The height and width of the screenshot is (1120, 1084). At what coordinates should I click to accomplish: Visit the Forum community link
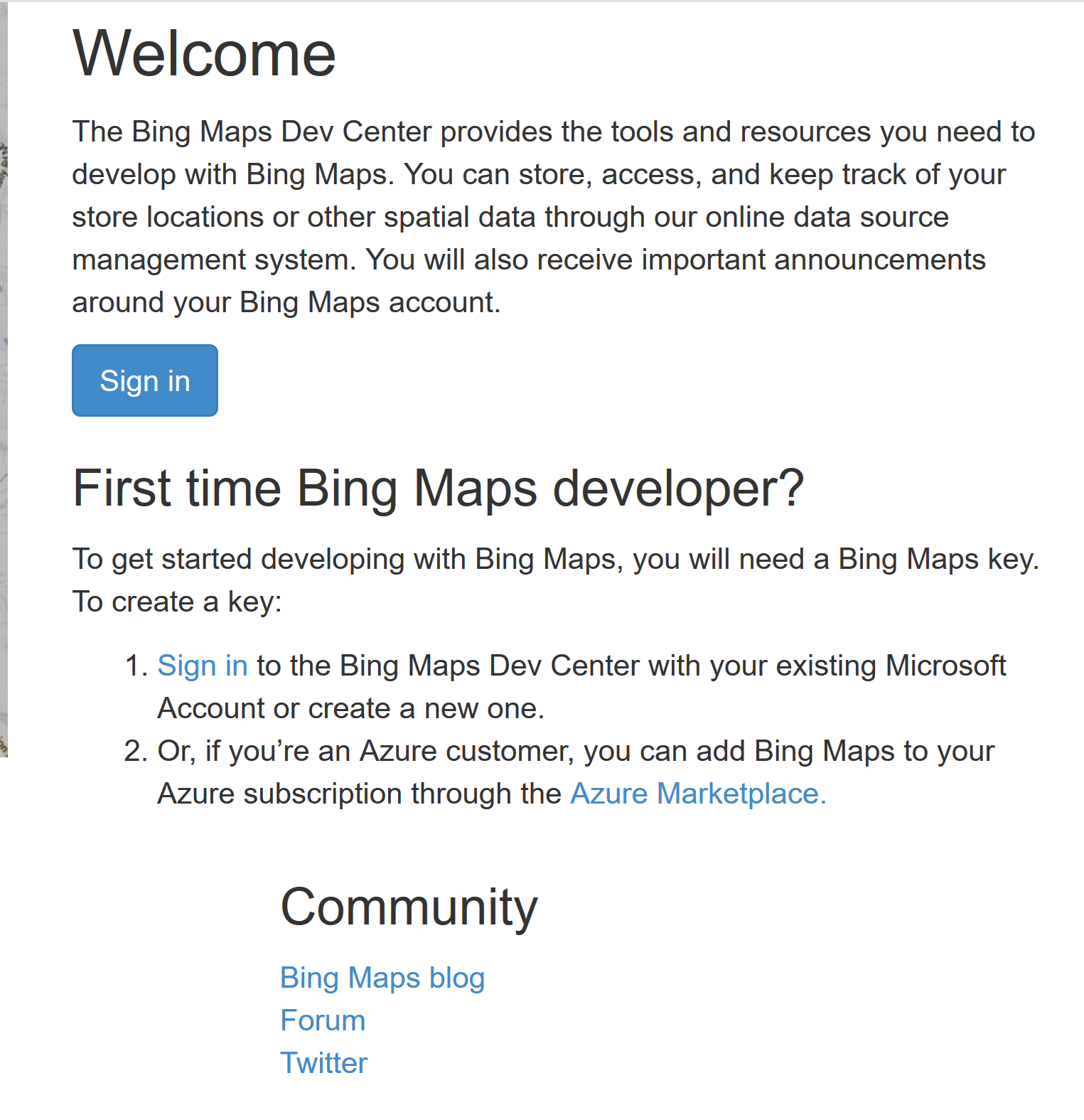pos(323,1020)
